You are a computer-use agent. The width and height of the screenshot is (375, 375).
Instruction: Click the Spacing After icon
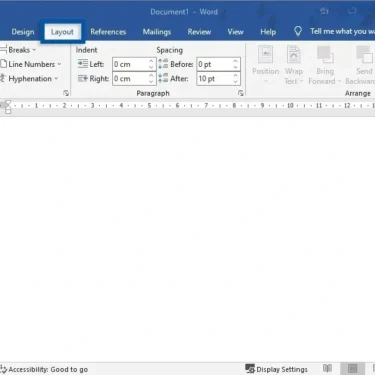tap(163, 78)
